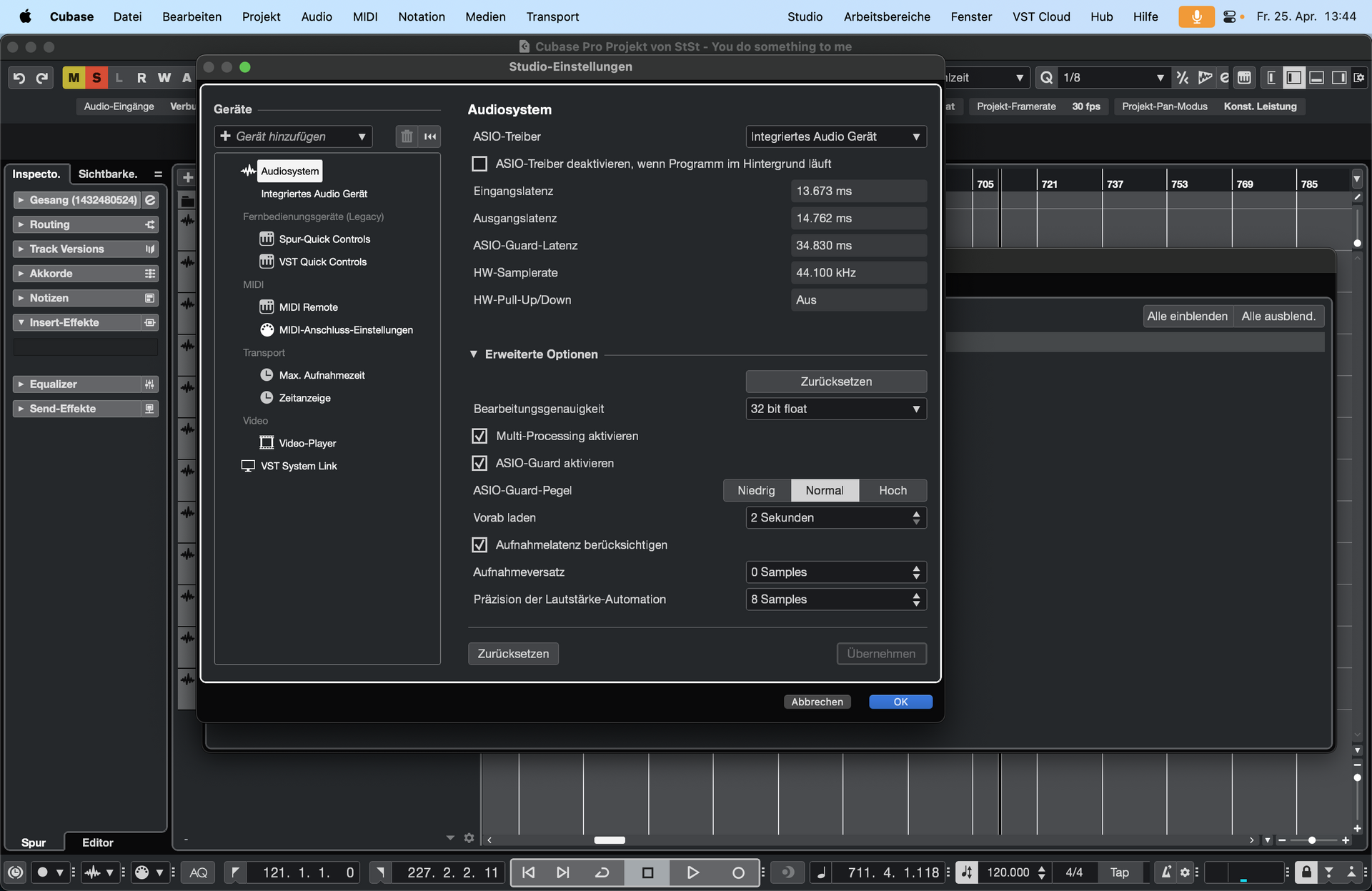Set ASIO-Guard-Pegel to Hoch

[x=893, y=491]
